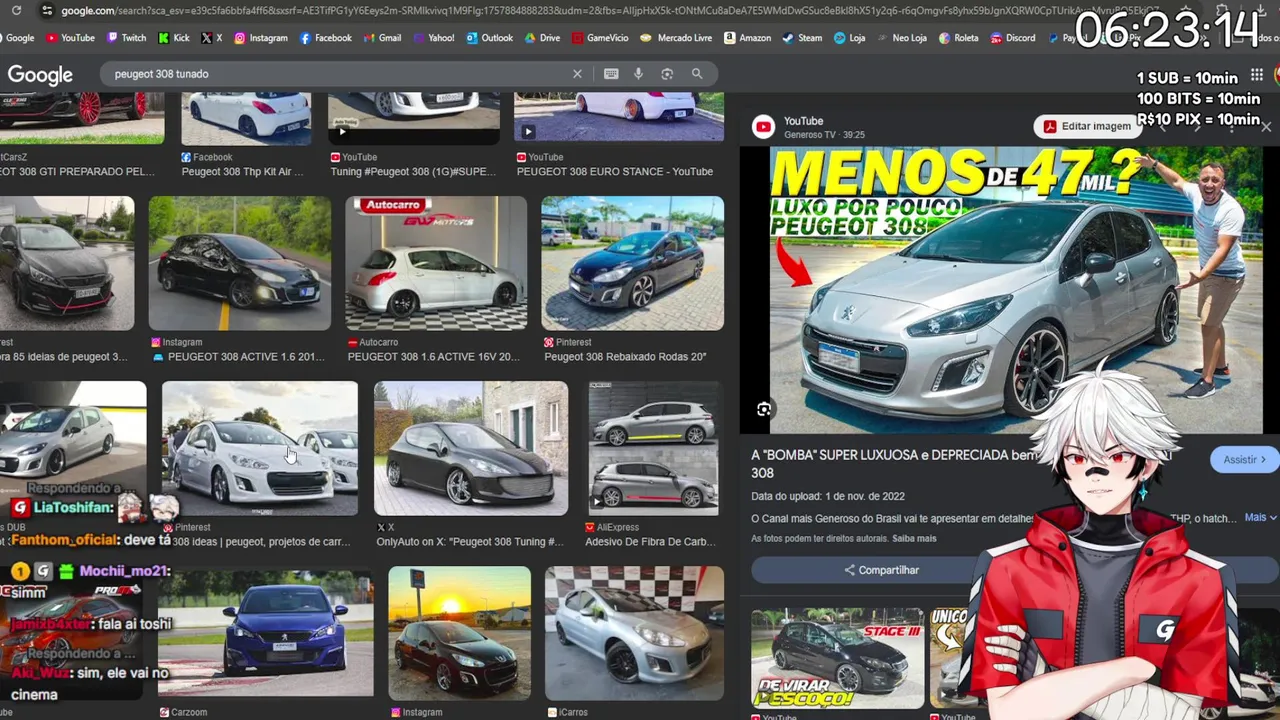Open the Gmail bookmark
The height and width of the screenshot is (720, 1280).
[x=381, y=38]
